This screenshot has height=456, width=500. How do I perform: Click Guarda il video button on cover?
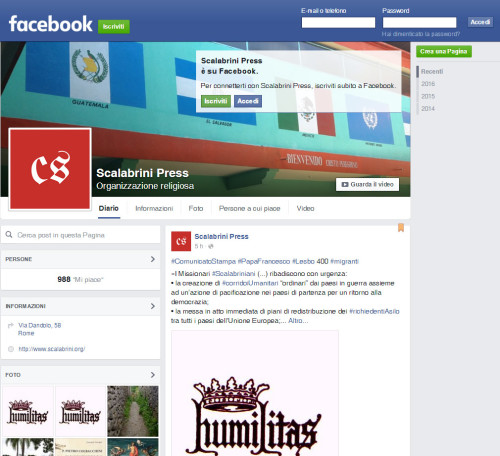[367, 184]
